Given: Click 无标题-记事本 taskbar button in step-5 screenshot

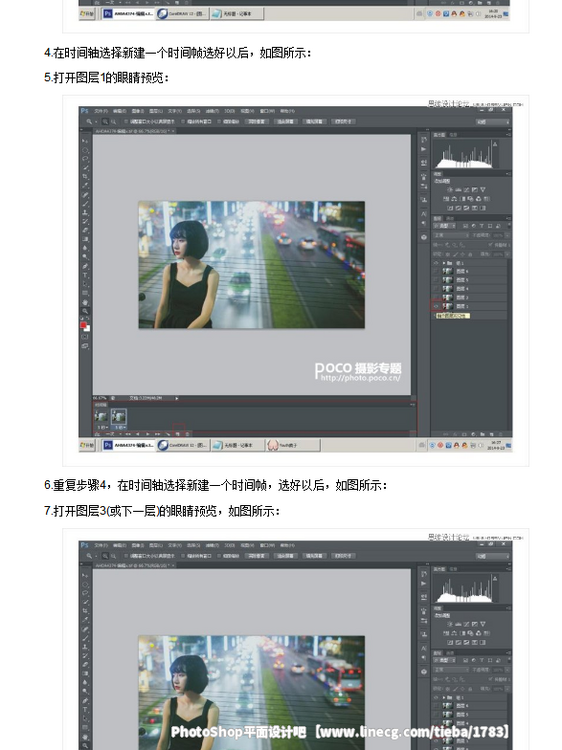Looking at the screenshot, I should (238, 445).
